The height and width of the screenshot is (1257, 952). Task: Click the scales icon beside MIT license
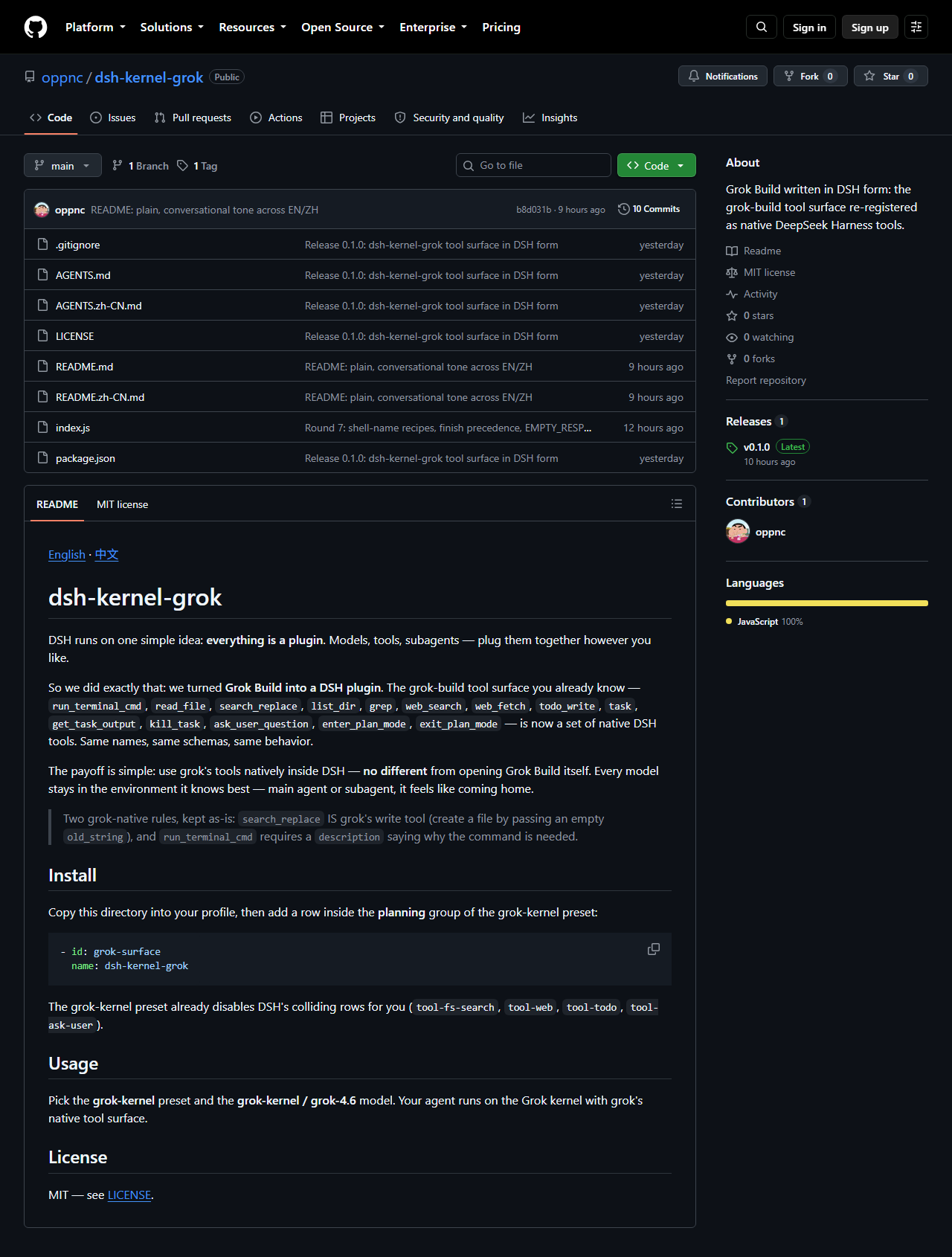coord(732,272)
